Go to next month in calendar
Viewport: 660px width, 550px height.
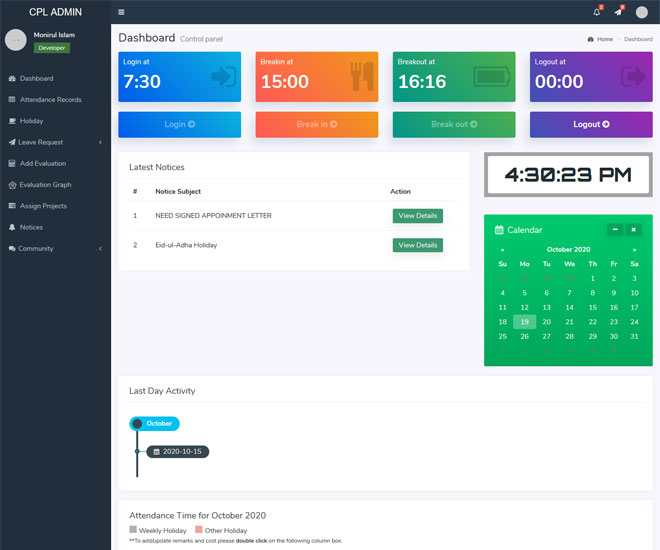tap(634, 249)
